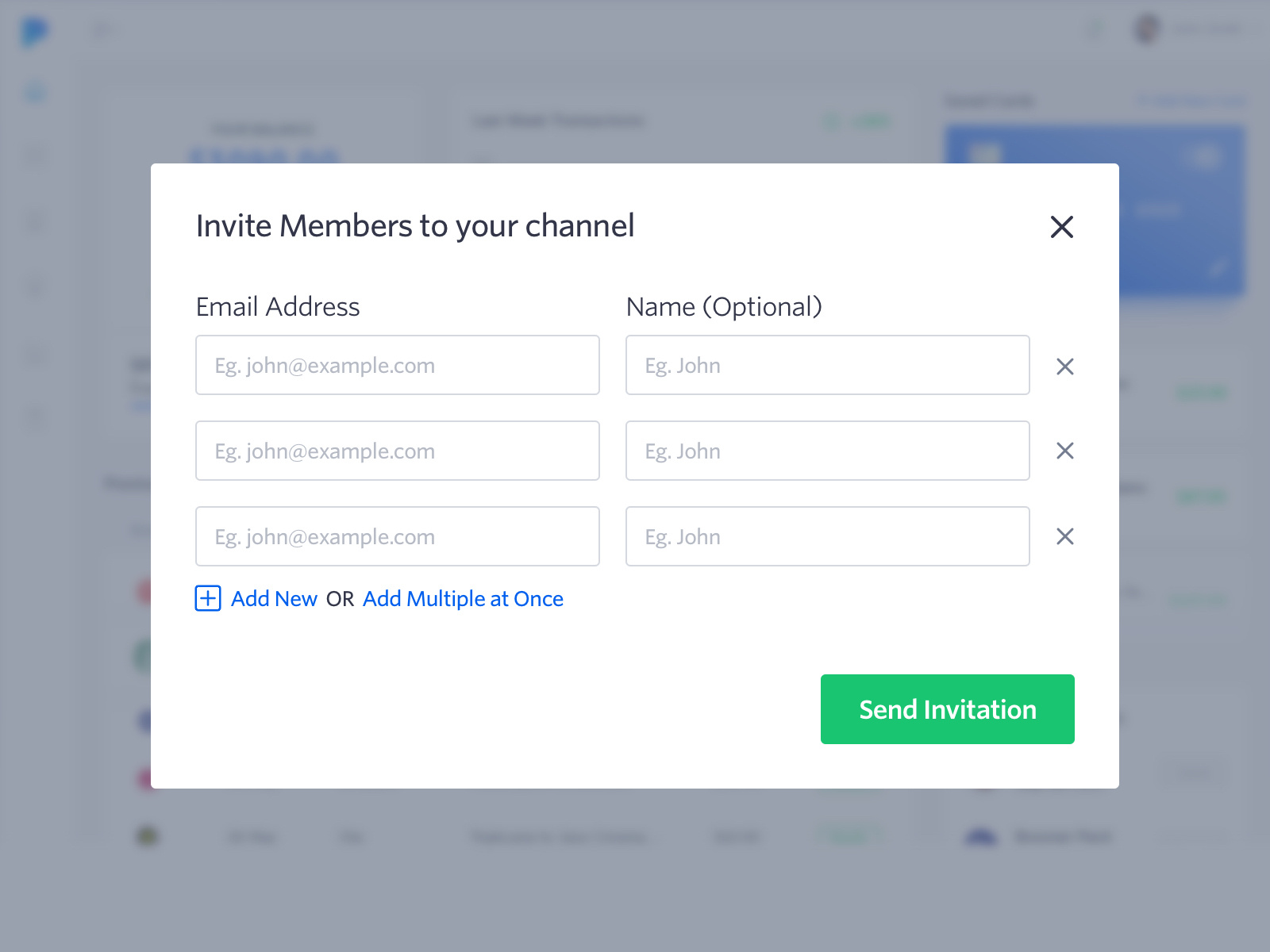Close the Invite Members dialog

point(1063,227)
